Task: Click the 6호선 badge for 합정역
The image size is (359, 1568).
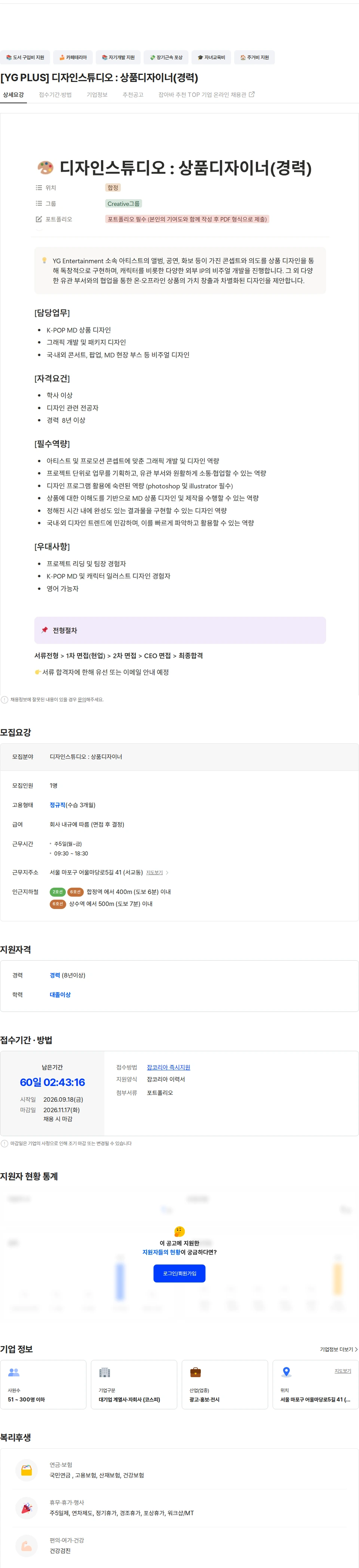Action: coord(76,892)
